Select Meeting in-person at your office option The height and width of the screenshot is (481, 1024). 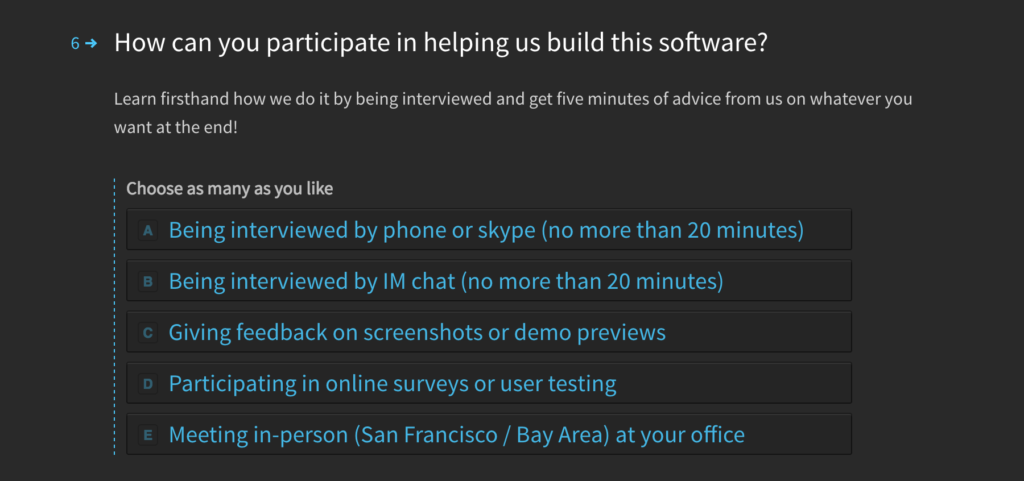[488, 435]
